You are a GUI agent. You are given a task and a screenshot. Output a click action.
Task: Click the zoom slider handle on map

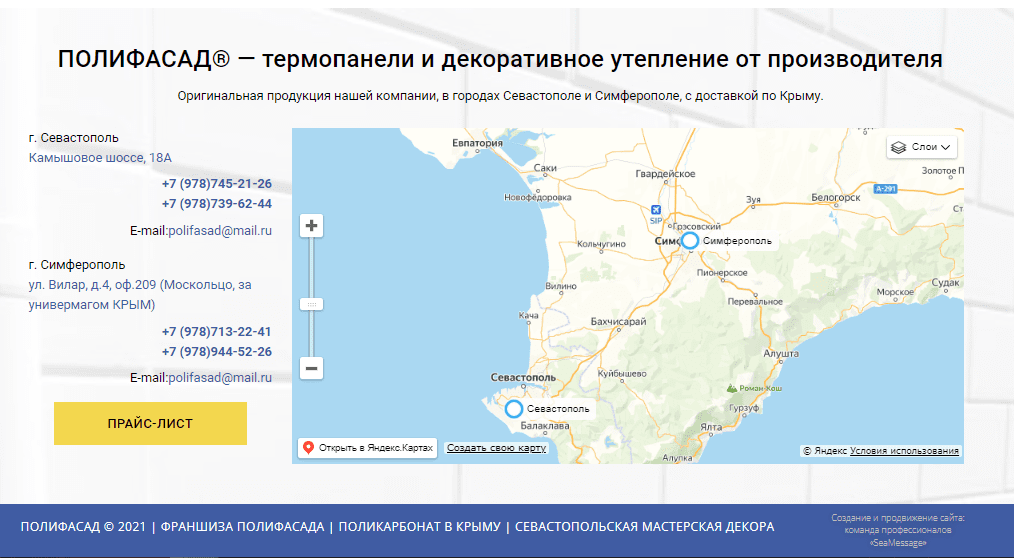pyautogui.click(x=312, y=304)
